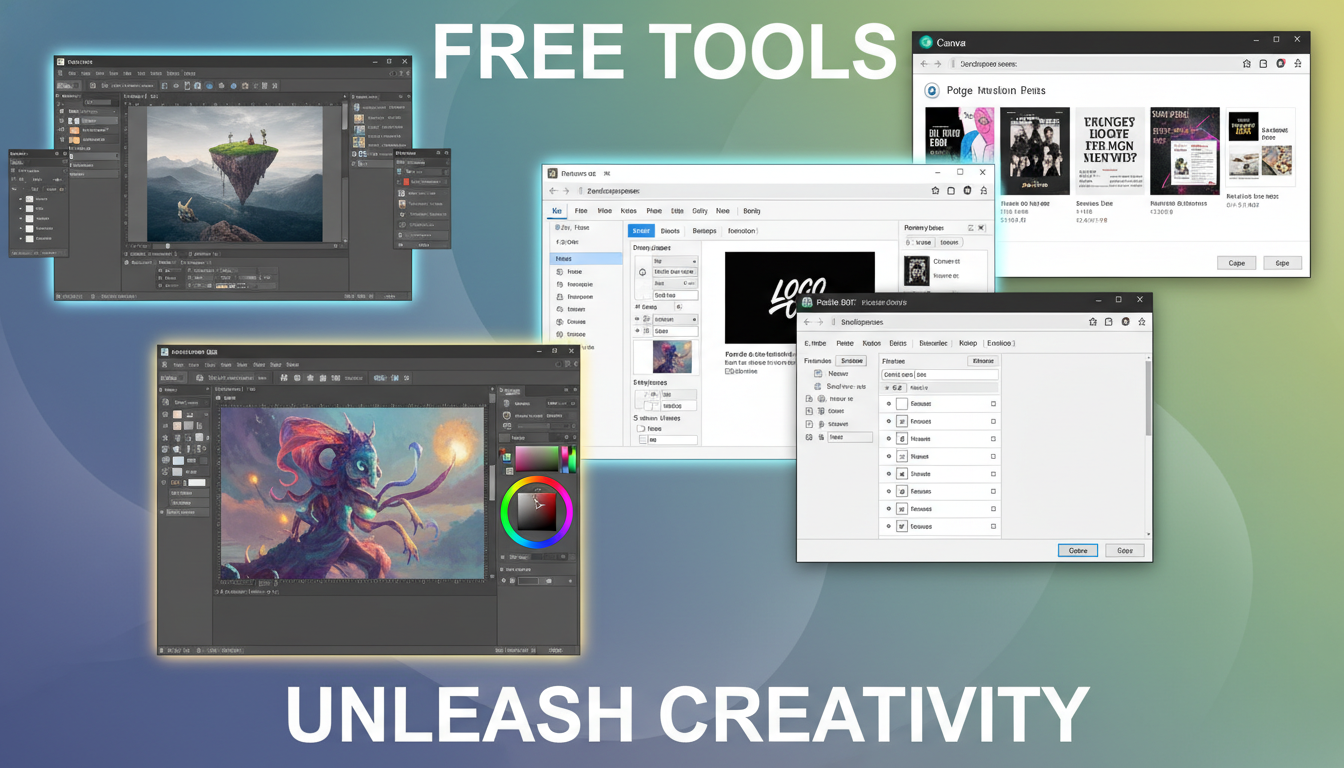Screen dimensions: 1344x768
Task: Switch to the blue highlighted tab in the logo editor
Action: point(641,231)
